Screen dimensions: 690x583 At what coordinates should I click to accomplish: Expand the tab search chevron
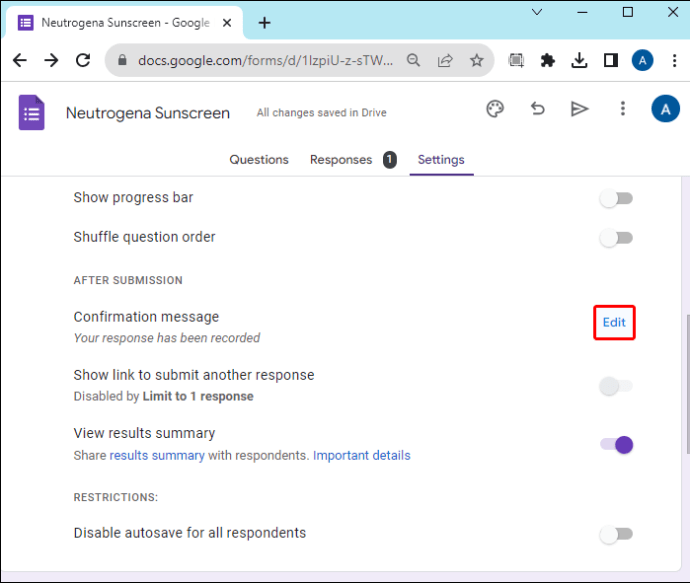point(537,12)
